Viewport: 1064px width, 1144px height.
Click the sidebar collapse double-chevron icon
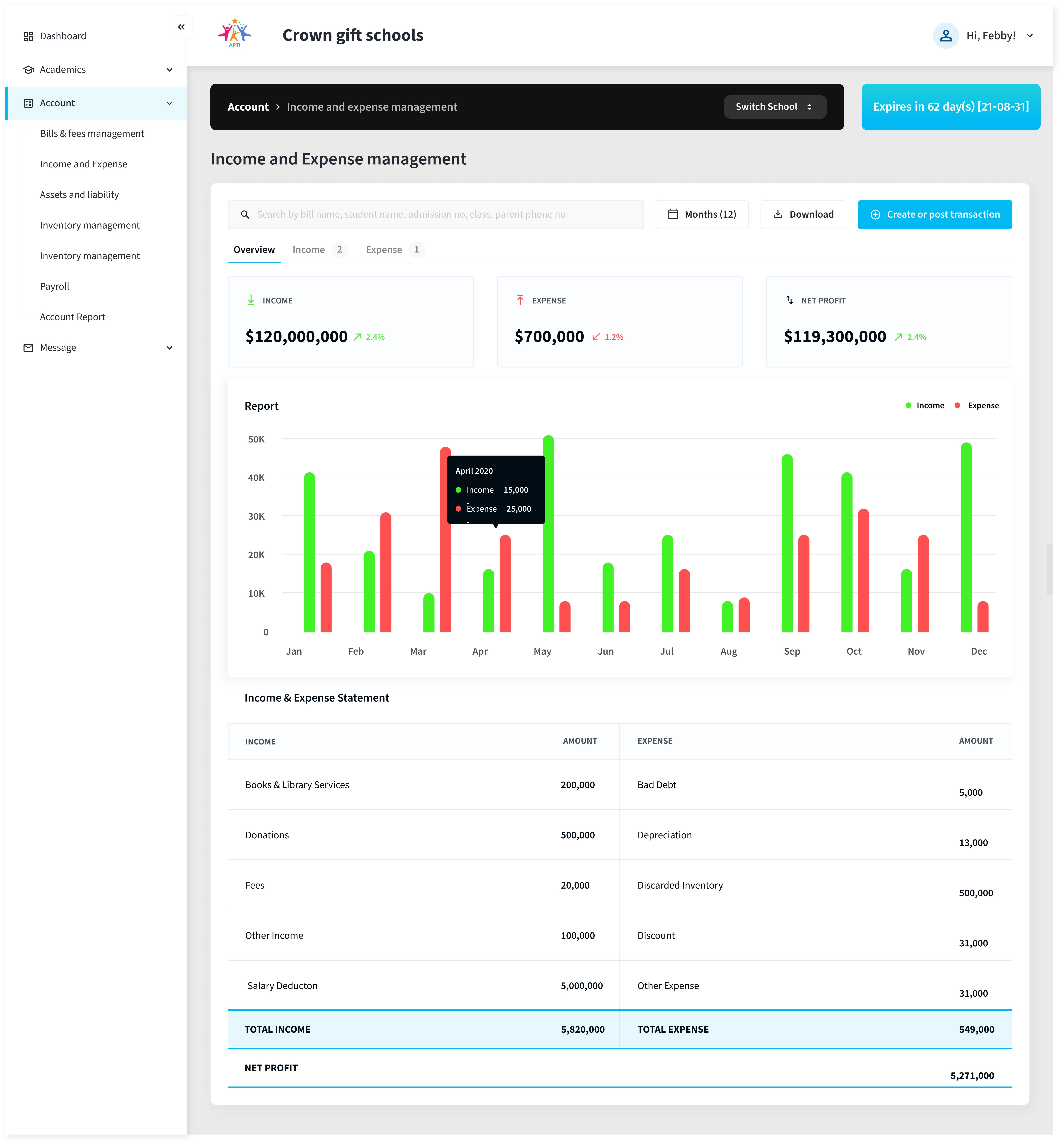[181, 27]
